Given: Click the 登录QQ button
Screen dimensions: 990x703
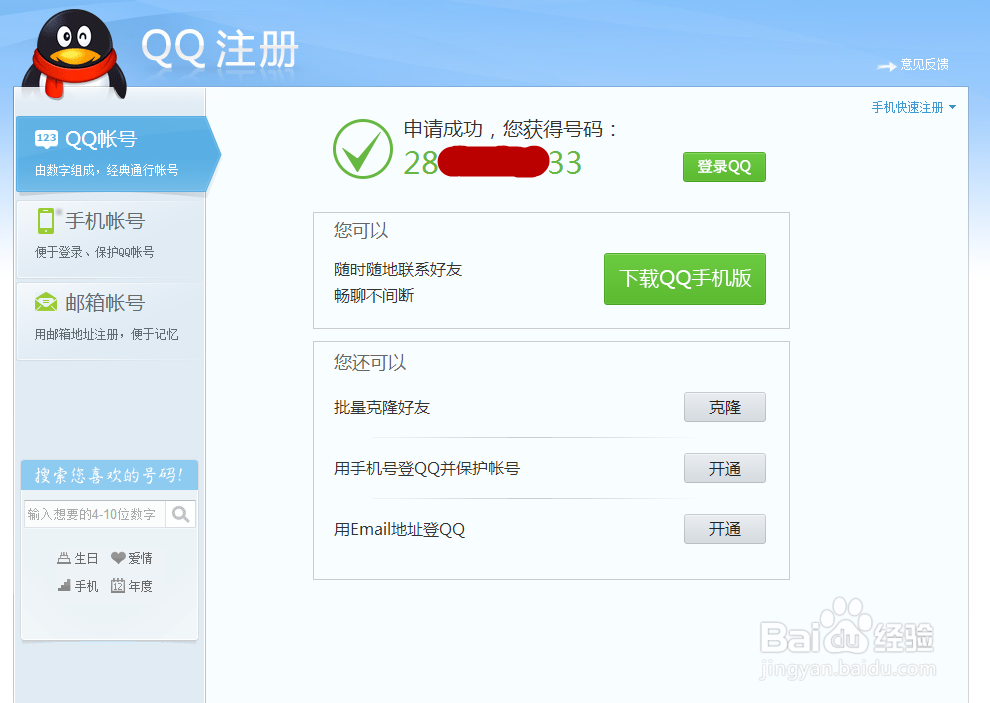Looking at the screenshot, I should [724, 167].
